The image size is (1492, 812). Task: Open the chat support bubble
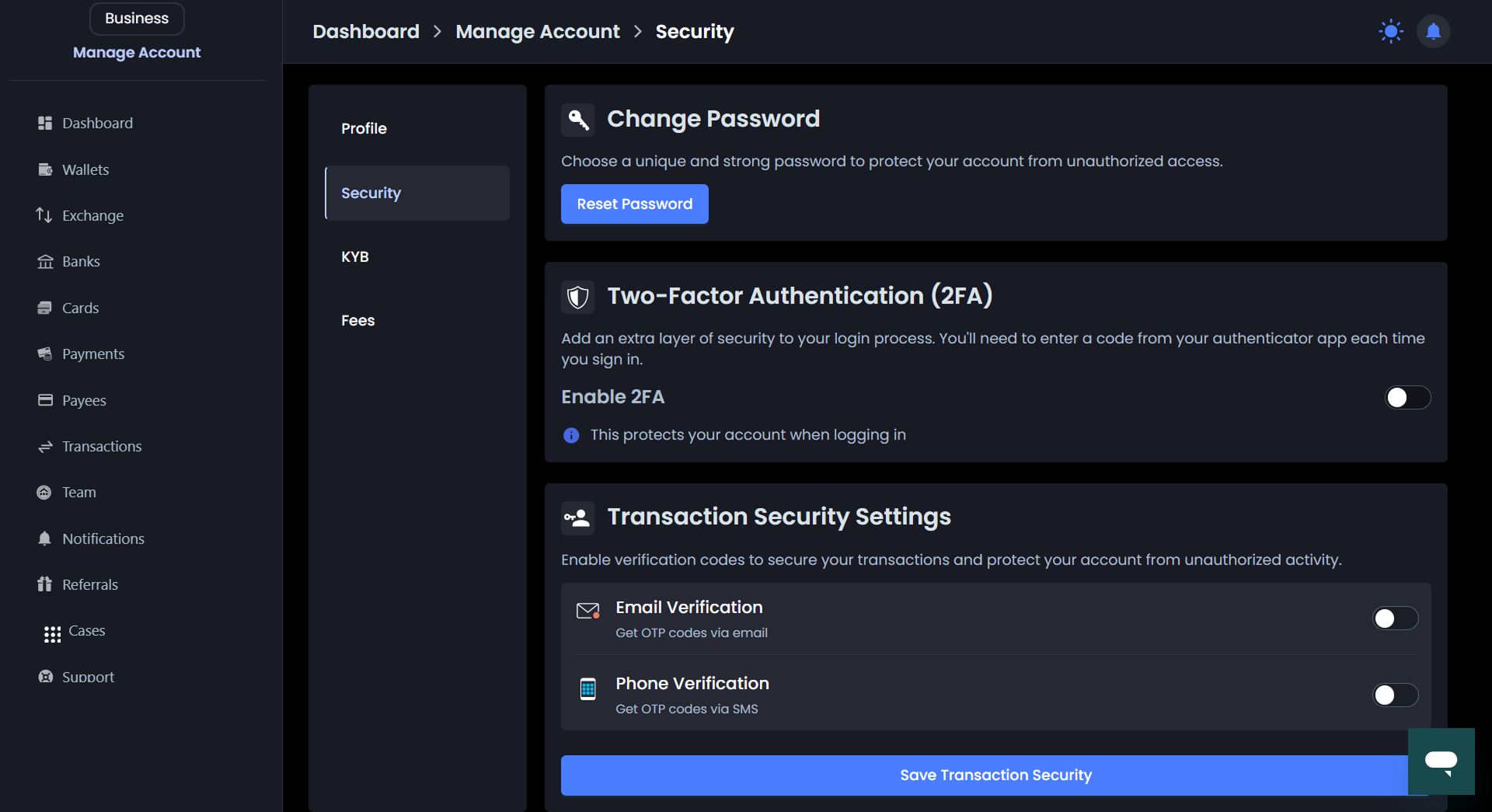click(1442, 761)
